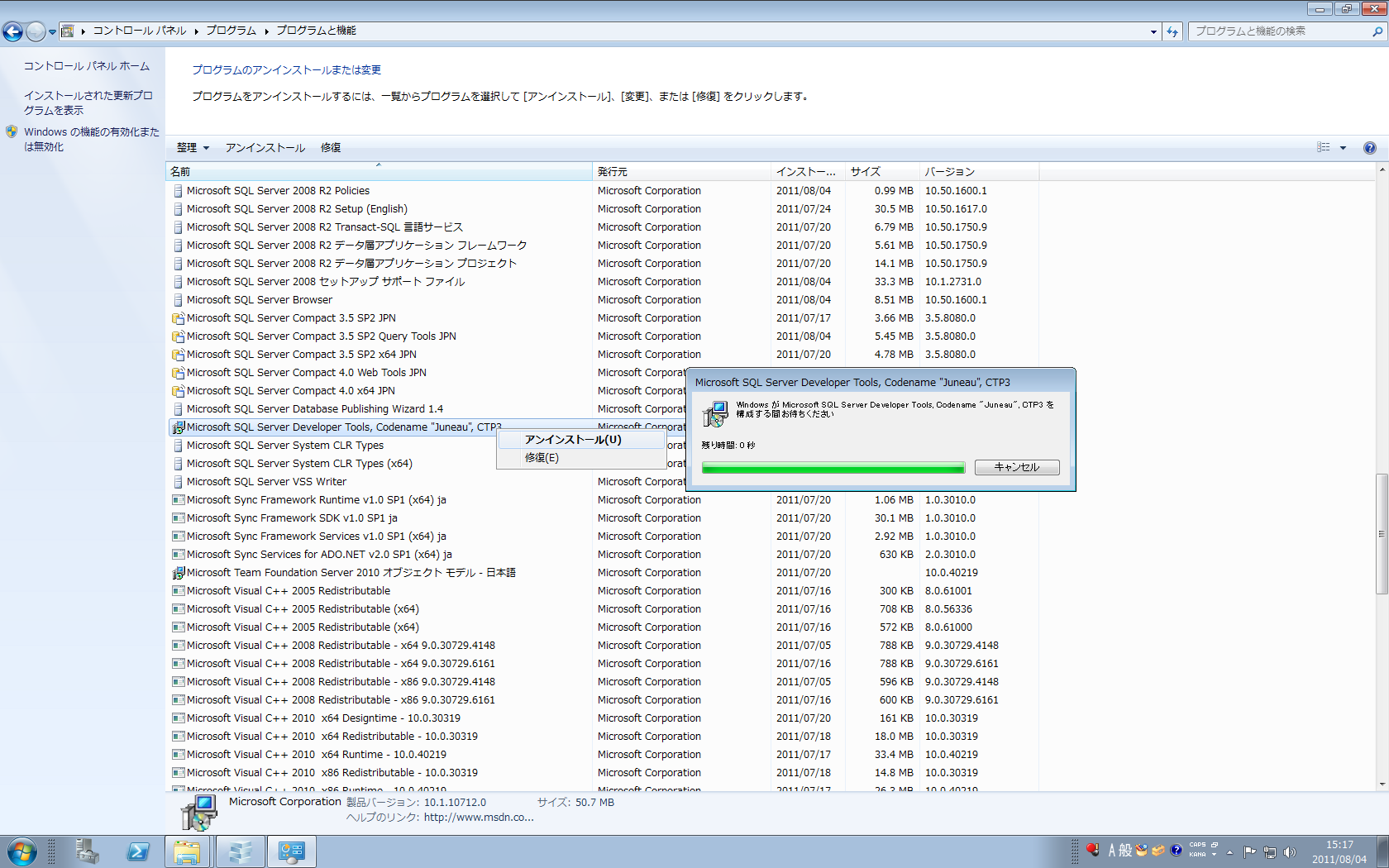Click the magnifier search icon
This screenshot has width=1389, height=868.
coord(1377,31)
